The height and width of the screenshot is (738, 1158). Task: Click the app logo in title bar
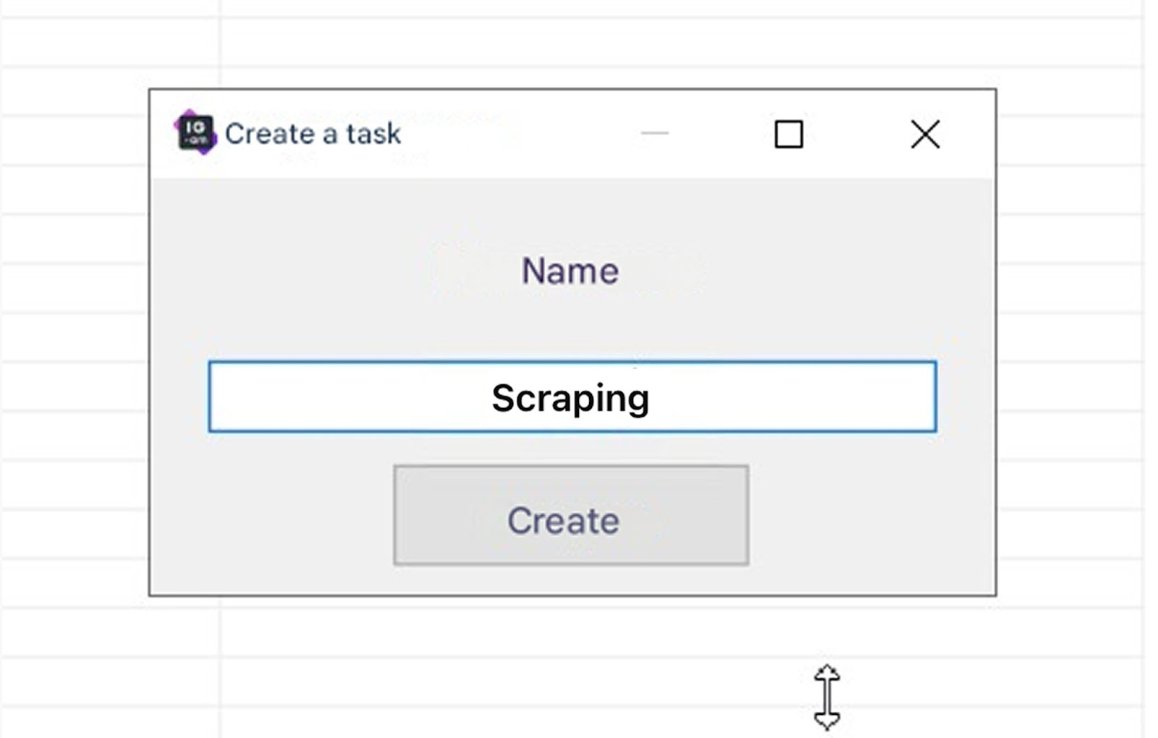195,133
